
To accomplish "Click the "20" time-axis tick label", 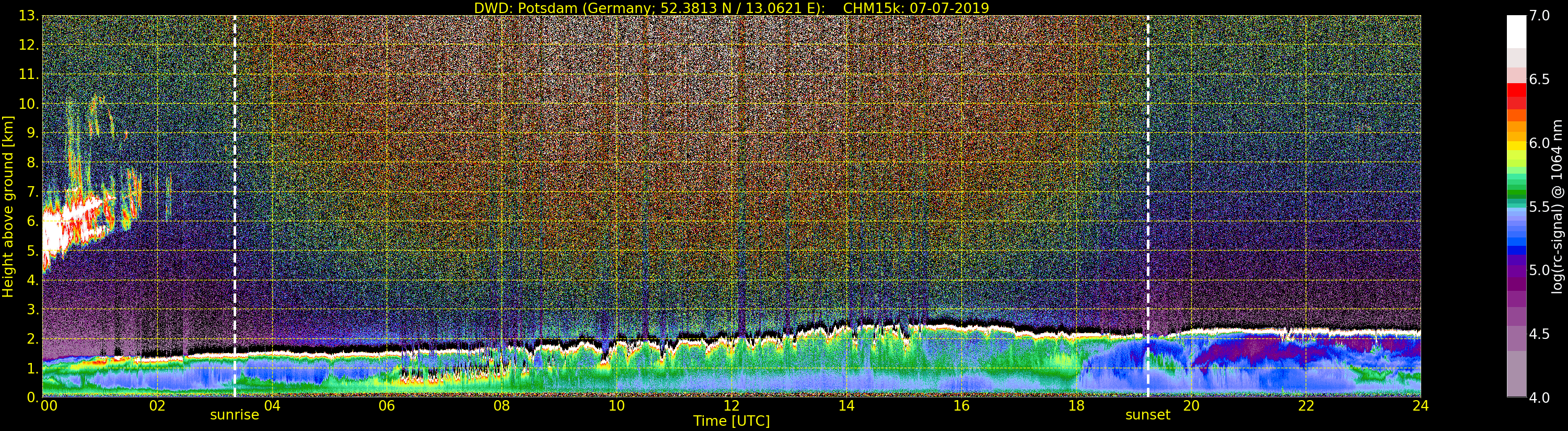I will (x=1191, y=405).
